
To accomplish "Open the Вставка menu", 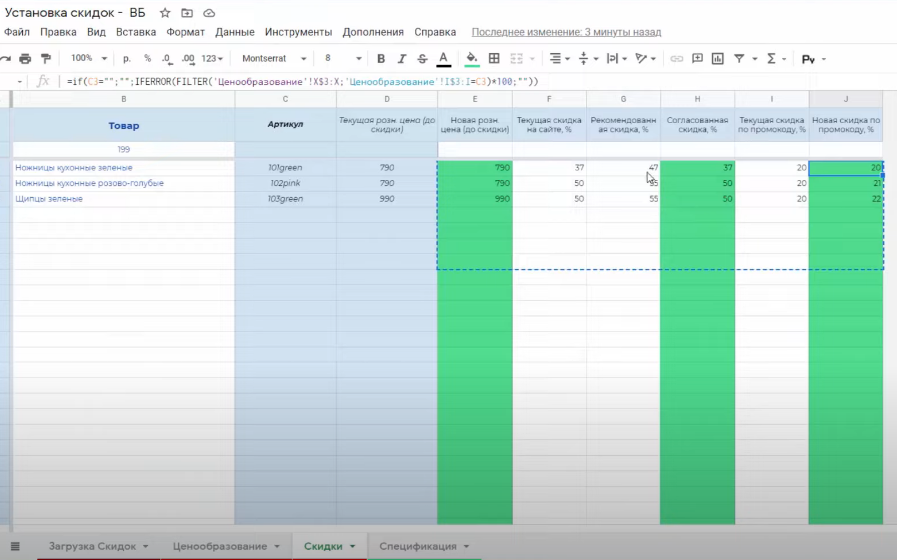I will tap(136, 32).
